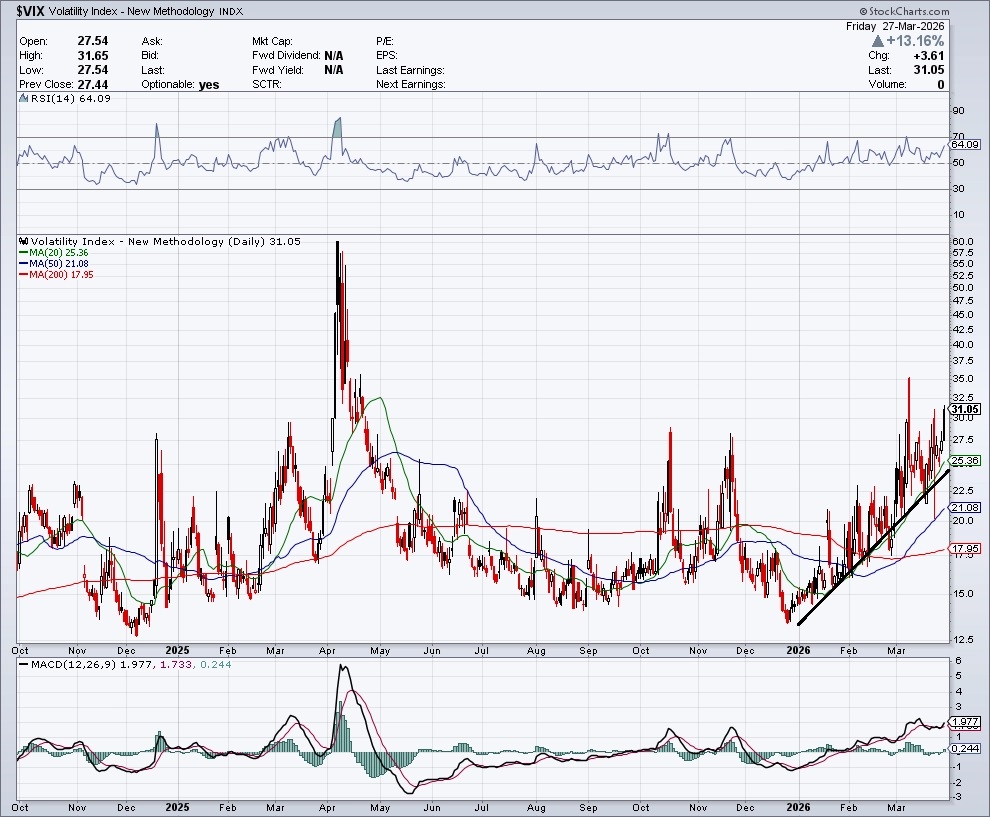The height and width of the screenshot is (817, 990).
Task: Click the green 25.36 MA tag on the price axis
Action: pyautogui.click(x=964, y=461)
